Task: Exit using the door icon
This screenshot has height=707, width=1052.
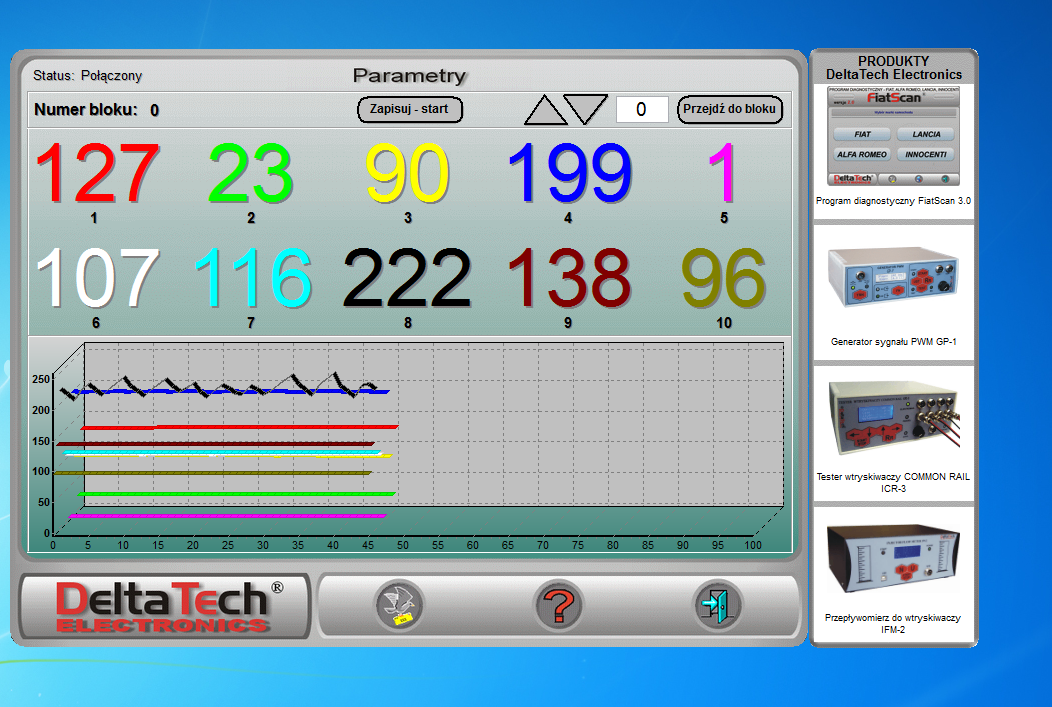Action: (718, 605)
